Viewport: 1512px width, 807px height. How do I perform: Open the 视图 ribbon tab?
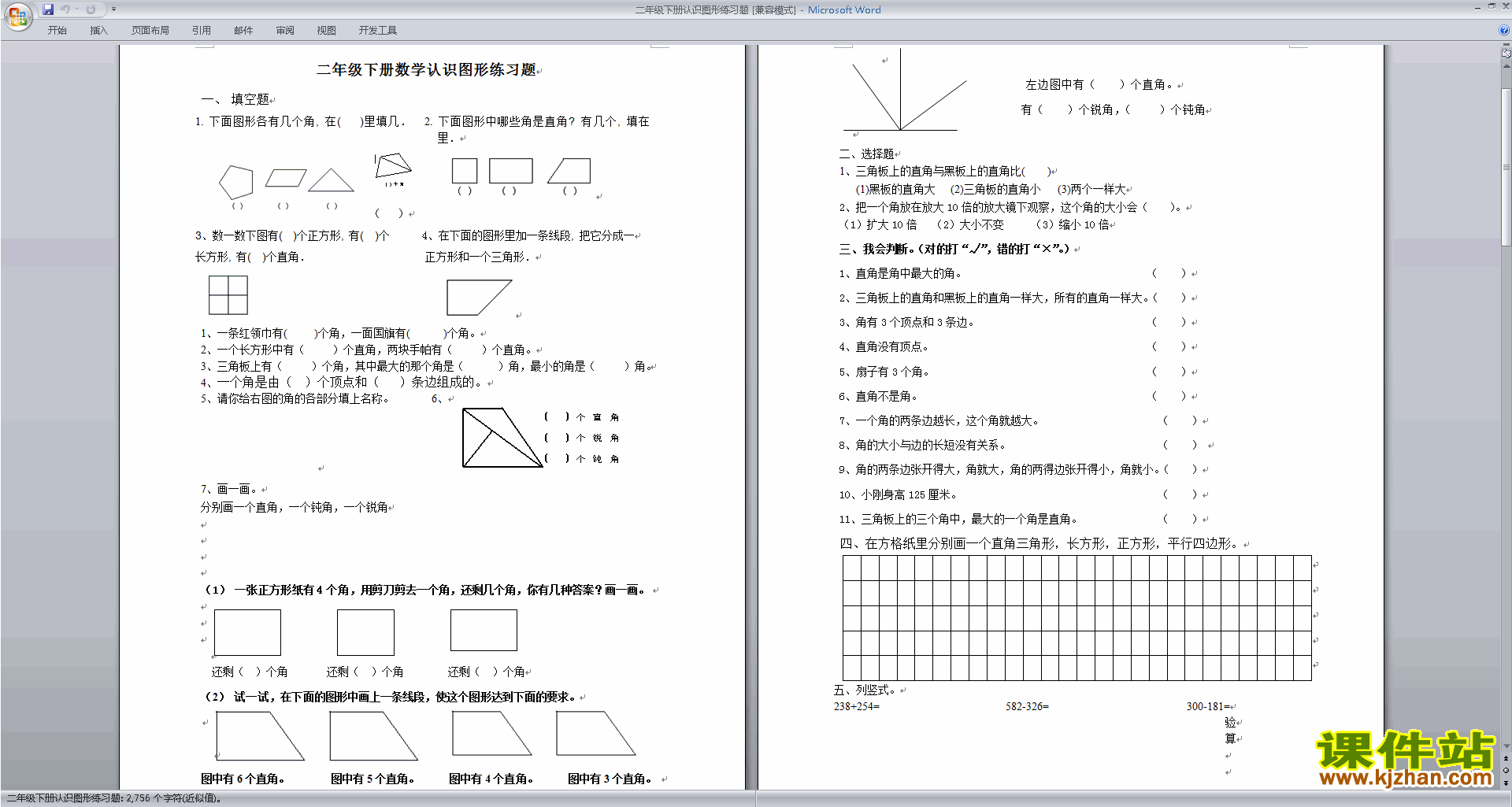(326, 30)
